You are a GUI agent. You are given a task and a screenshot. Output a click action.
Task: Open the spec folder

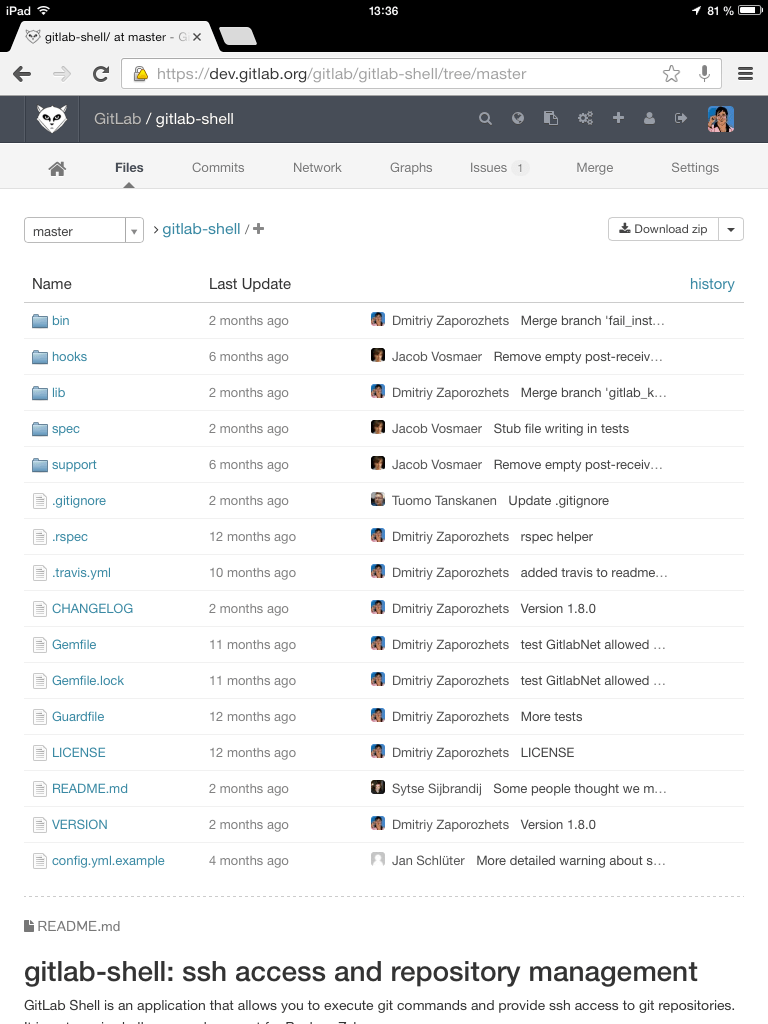point(66,429)
